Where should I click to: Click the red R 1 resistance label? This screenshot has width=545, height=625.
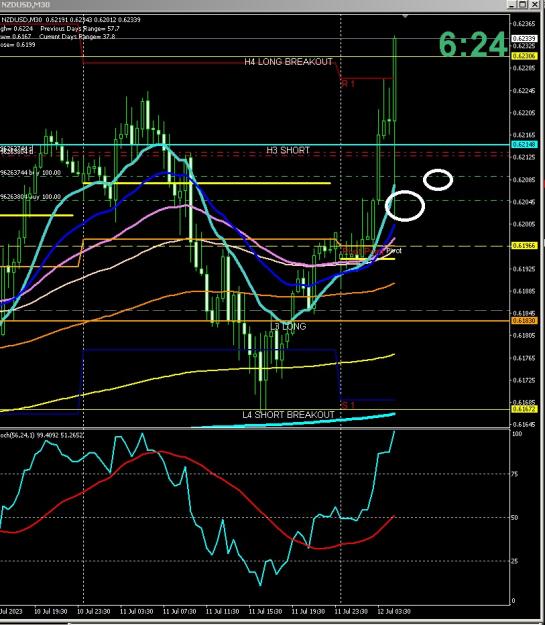point(348,84)
